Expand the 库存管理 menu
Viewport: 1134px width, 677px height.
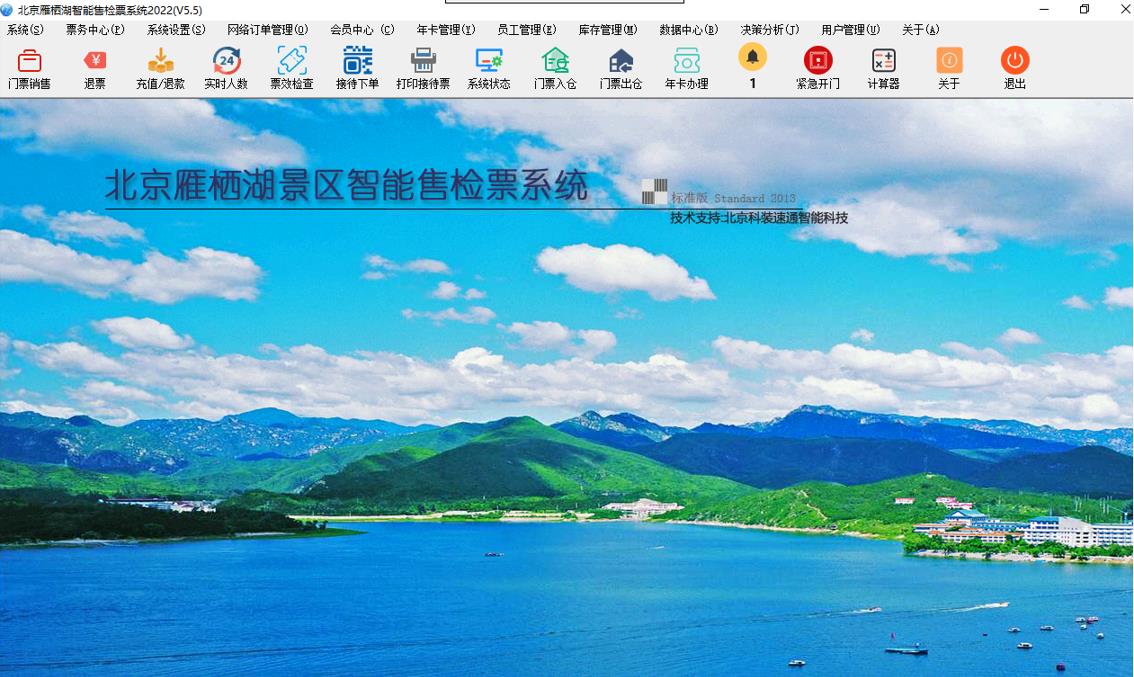click(607, 30)
